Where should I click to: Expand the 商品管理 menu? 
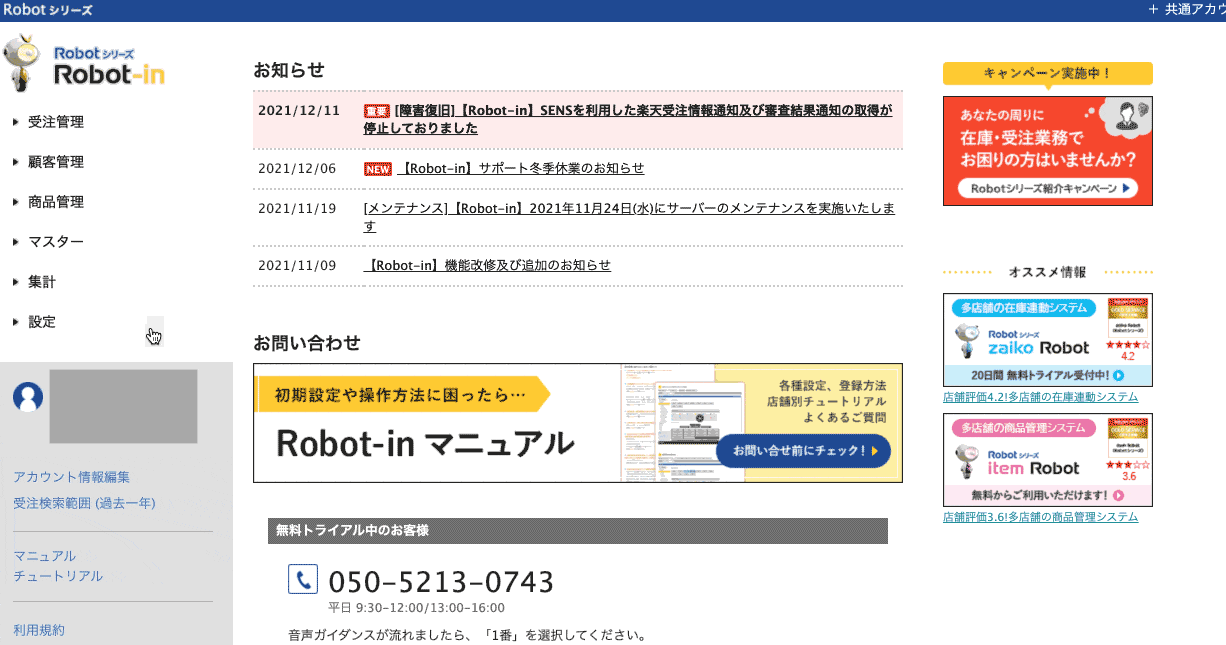point(56,202)
